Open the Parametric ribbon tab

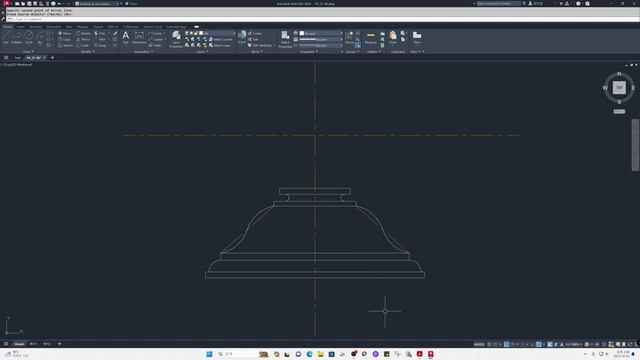53,27
